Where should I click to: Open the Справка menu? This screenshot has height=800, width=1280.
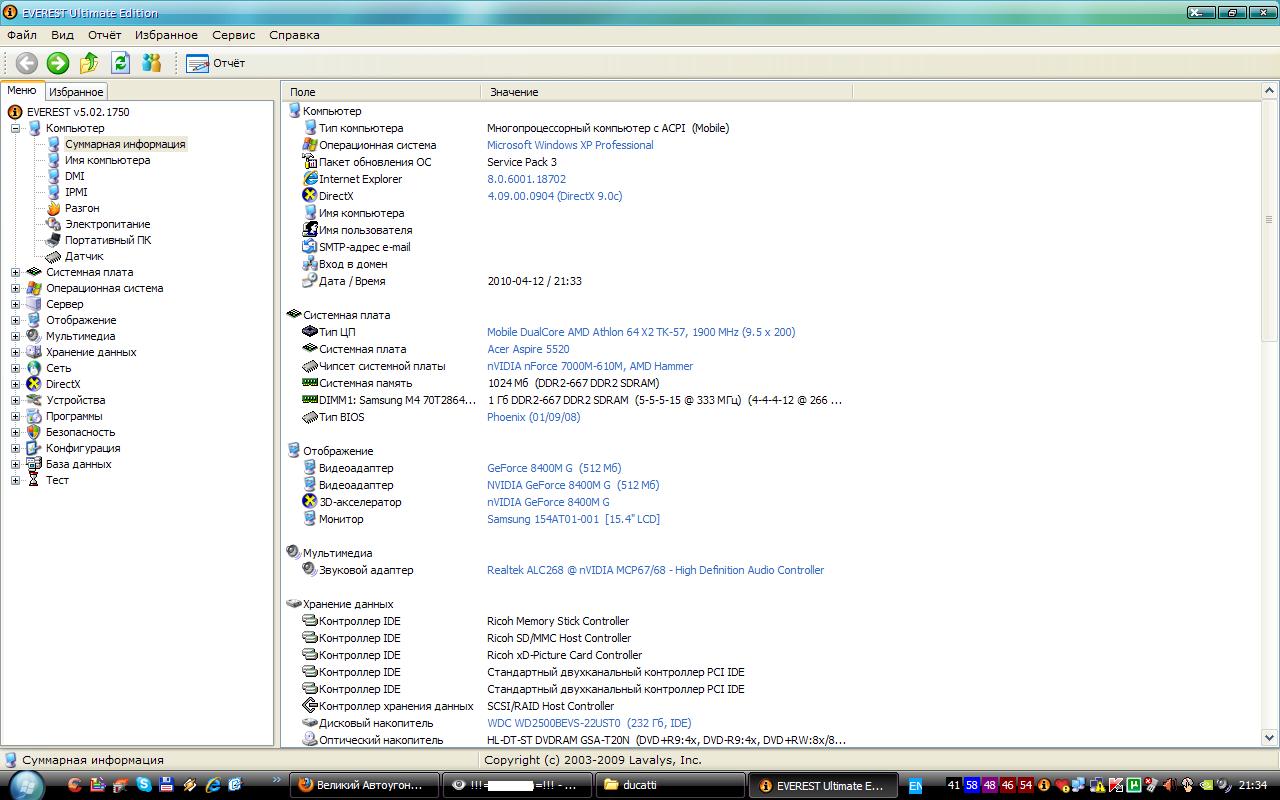point(294,35)
